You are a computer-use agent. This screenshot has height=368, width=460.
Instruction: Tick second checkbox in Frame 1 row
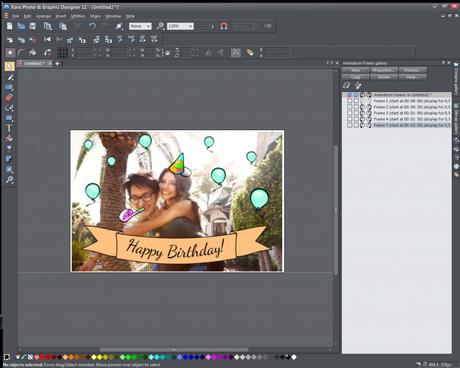356,101
